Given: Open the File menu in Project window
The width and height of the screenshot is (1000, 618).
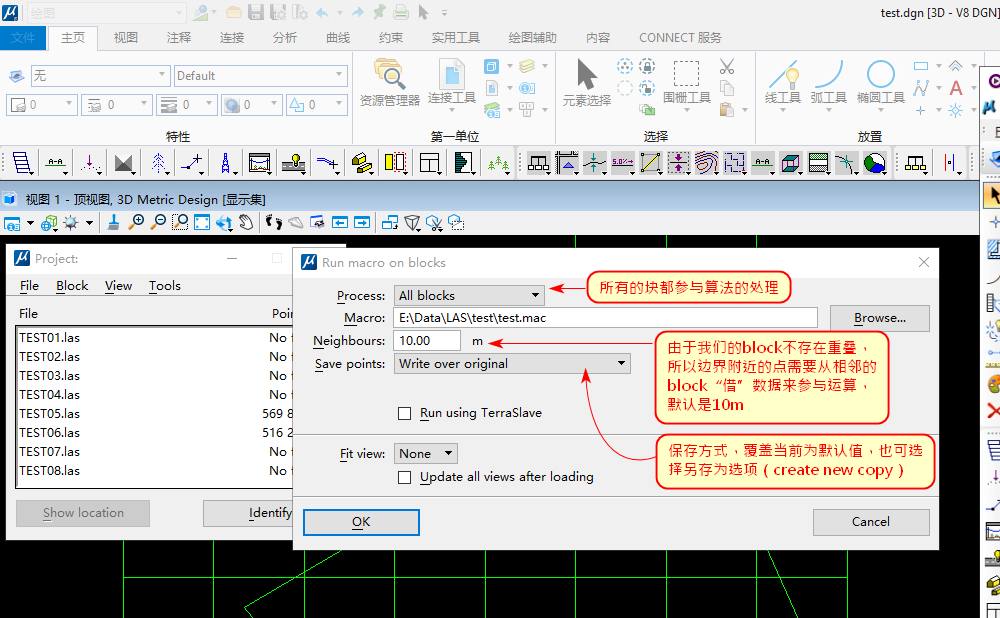Looking at the screenshot, I should (29, 286).
